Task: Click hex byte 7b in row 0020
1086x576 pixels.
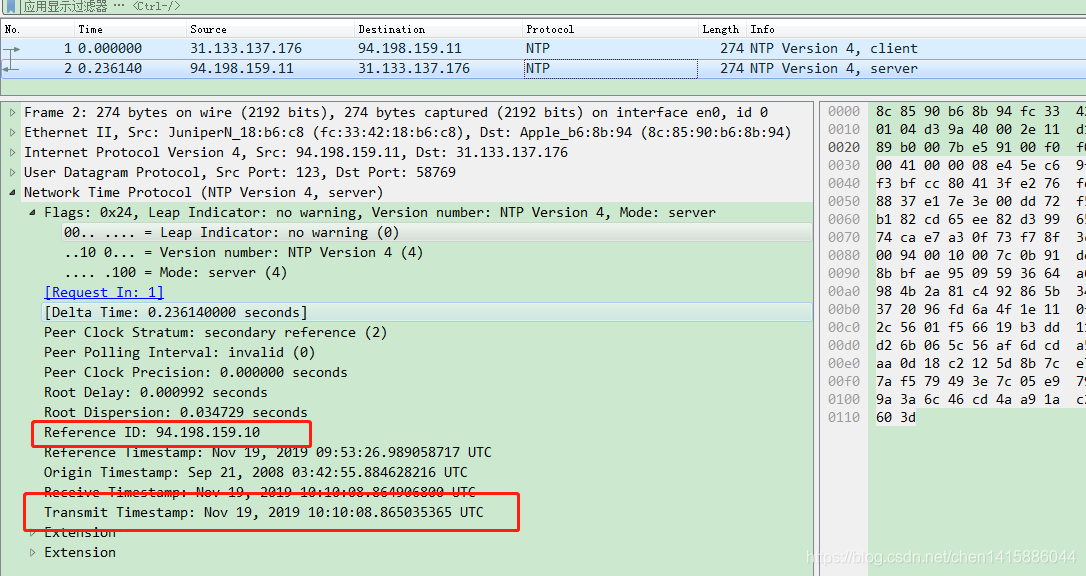Action: [x=955, y=147]
